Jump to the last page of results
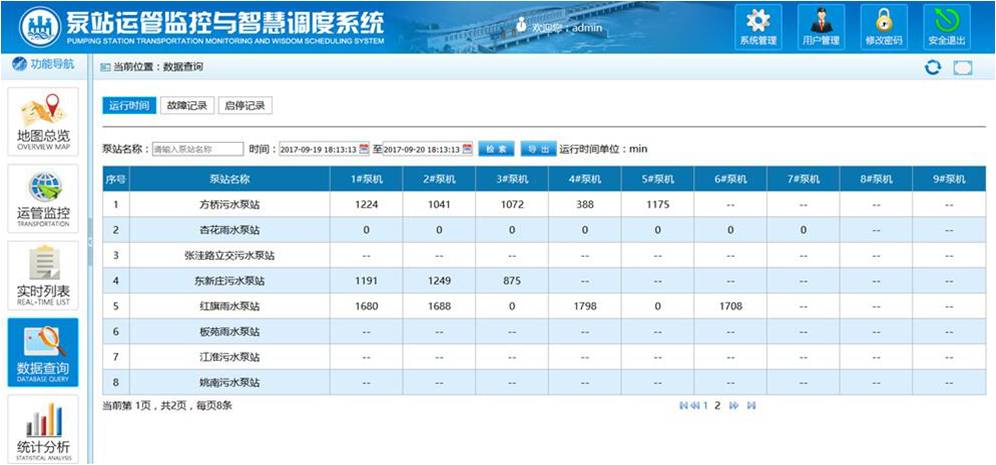 pyautogui.click(x=751, y=406)
